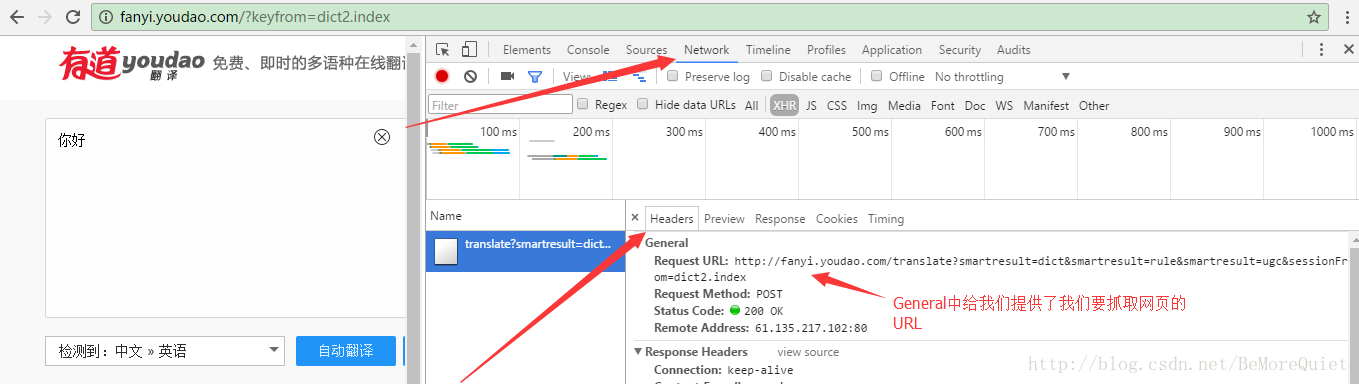Filter requests by All types
This screenshot has width=1359, height=384.
[x=752, y=105]
